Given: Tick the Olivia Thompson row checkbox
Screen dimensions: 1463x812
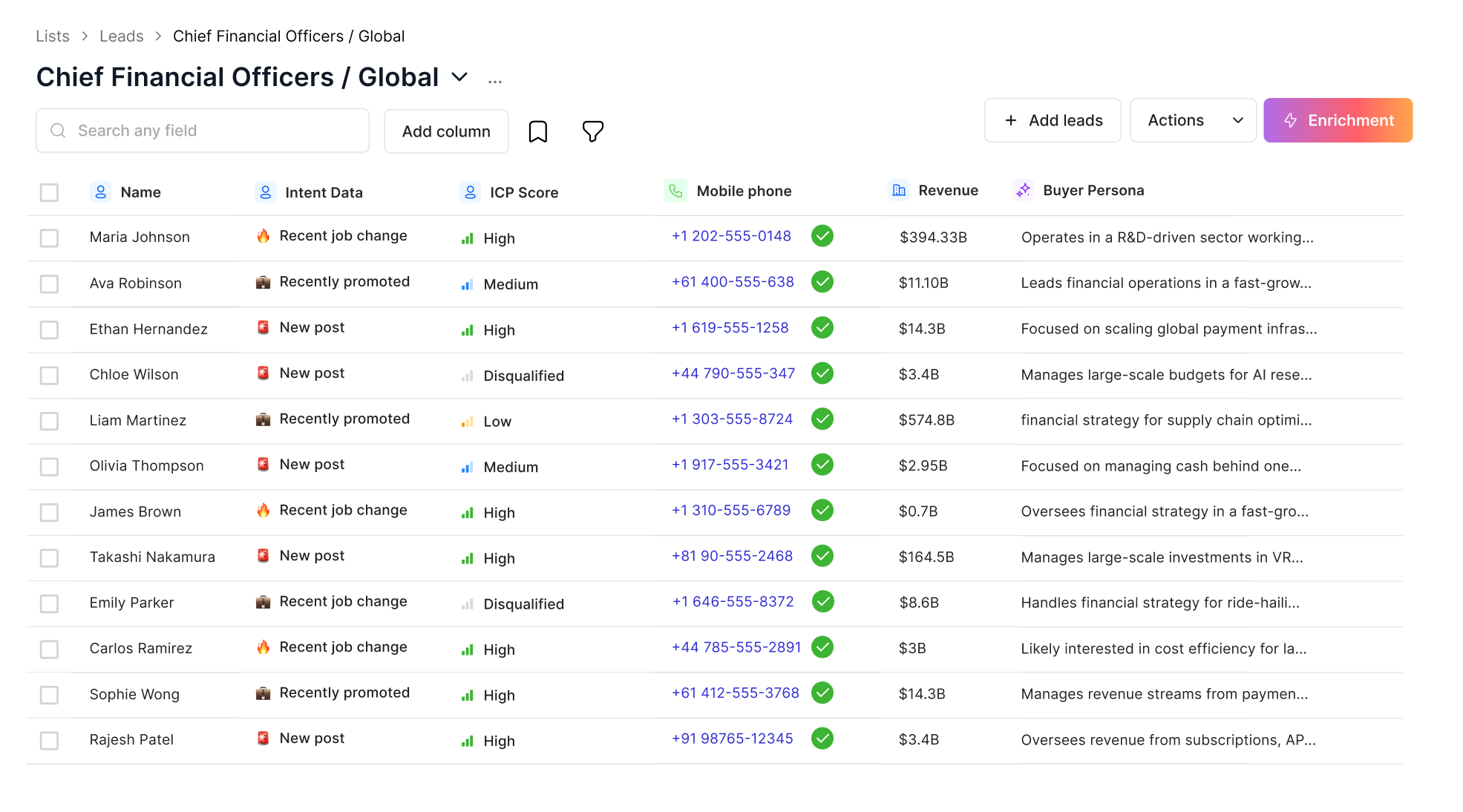Looking at the screenshot, I should point(49,466).
